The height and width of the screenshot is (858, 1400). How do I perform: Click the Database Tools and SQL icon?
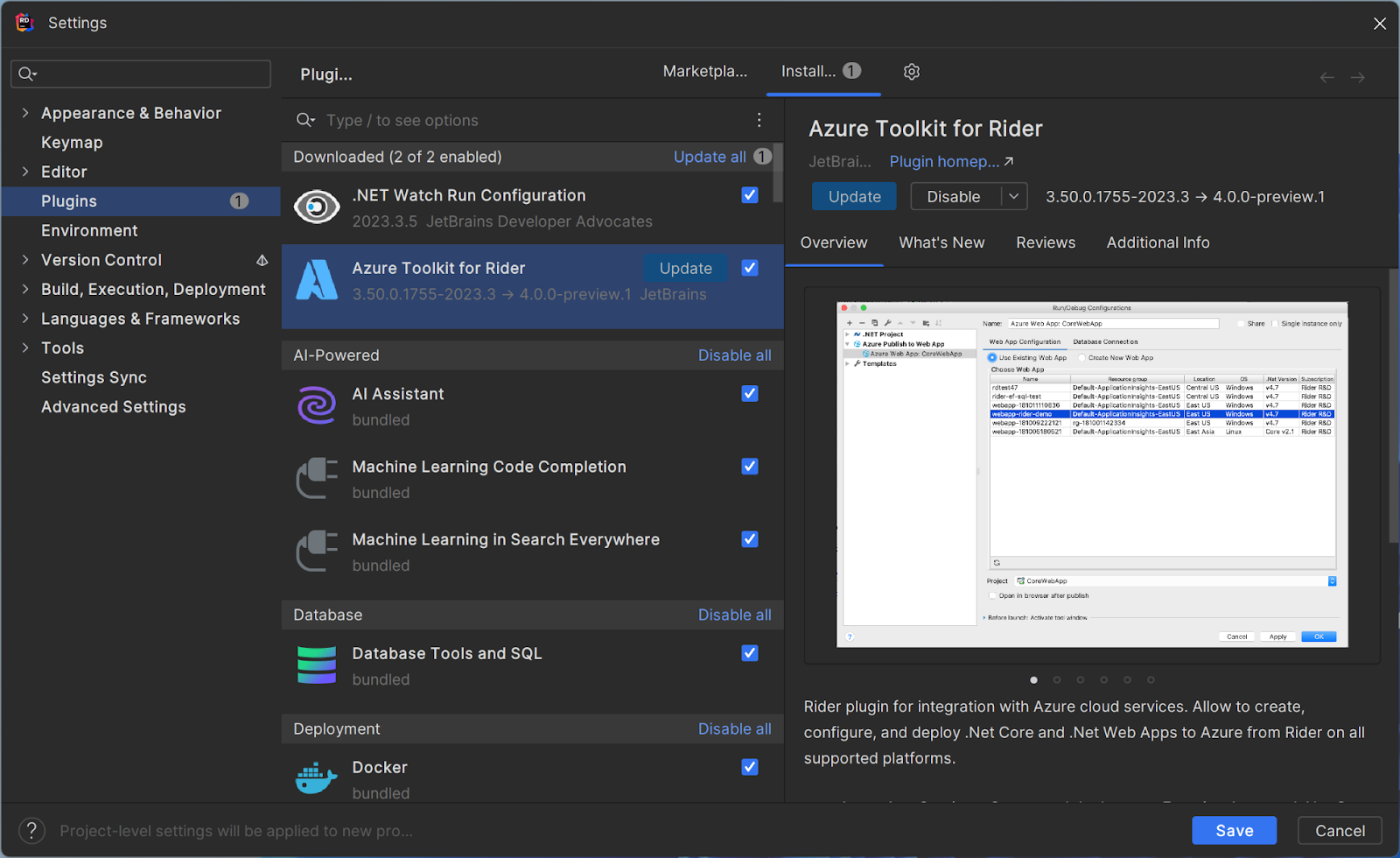(x=317, y=665)
